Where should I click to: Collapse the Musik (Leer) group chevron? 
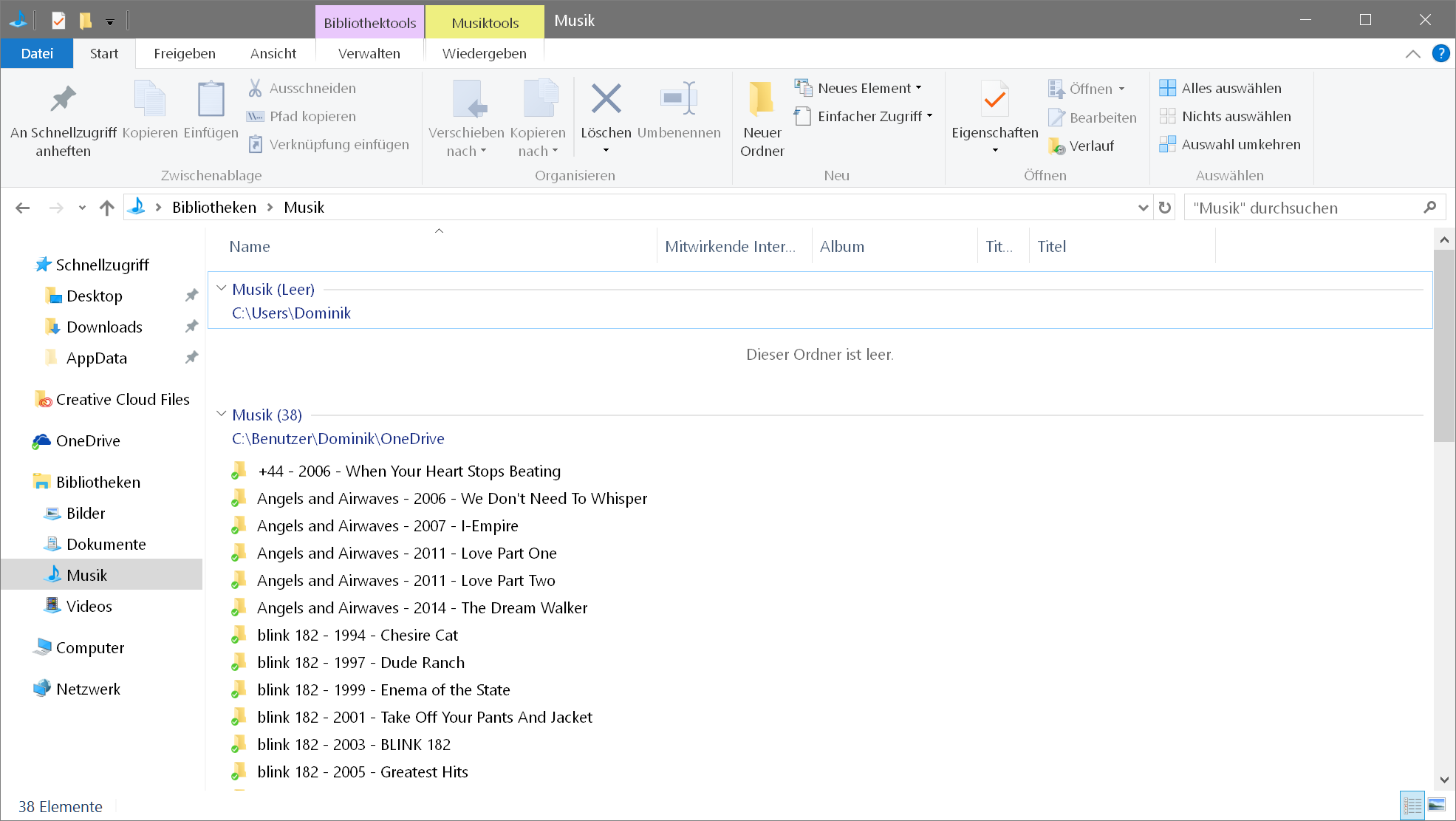point(221,288)
